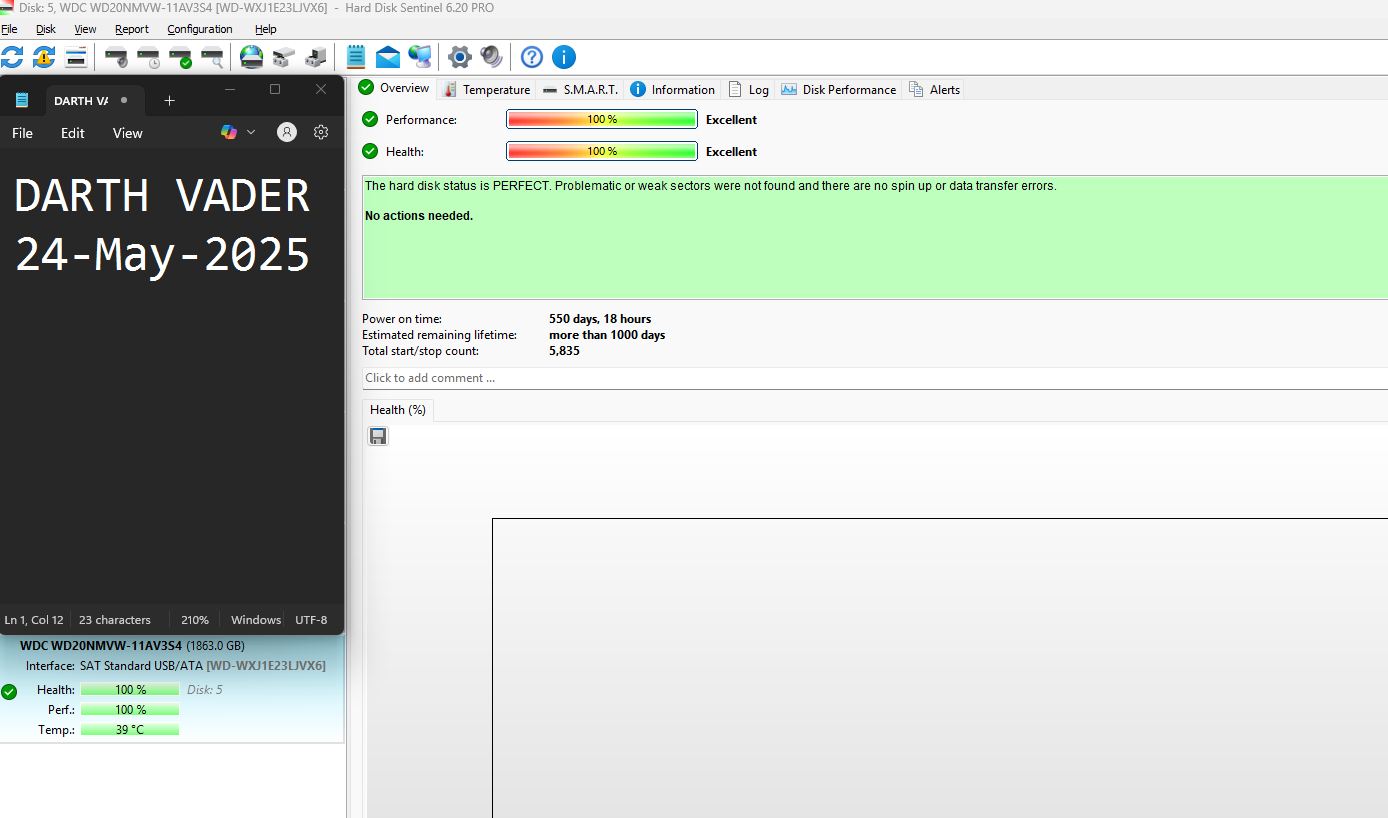Click the blue envelope e-mail toolbar icon

[388, 57]
